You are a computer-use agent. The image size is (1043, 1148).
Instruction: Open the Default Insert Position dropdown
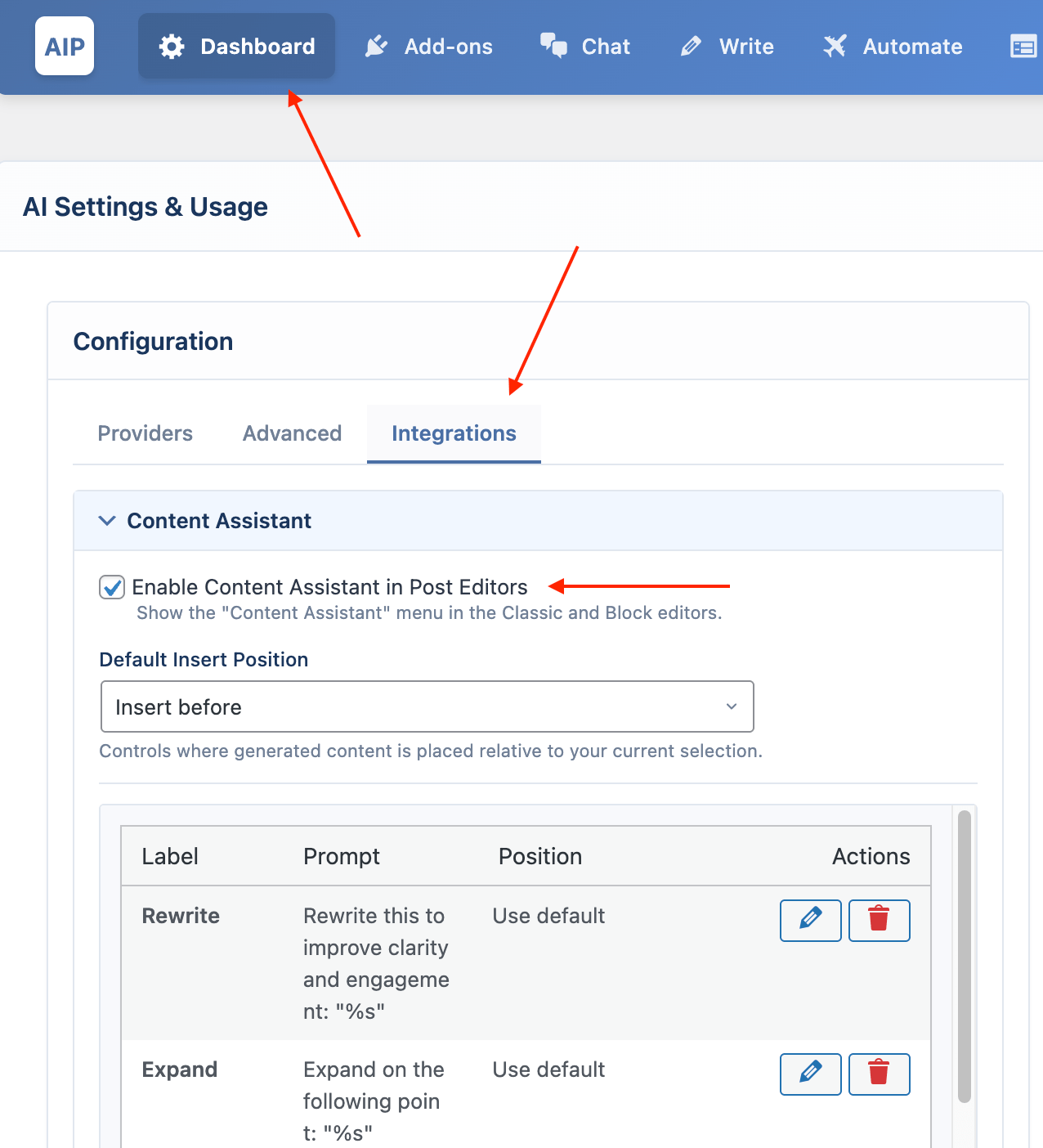(x=427, y=706)
